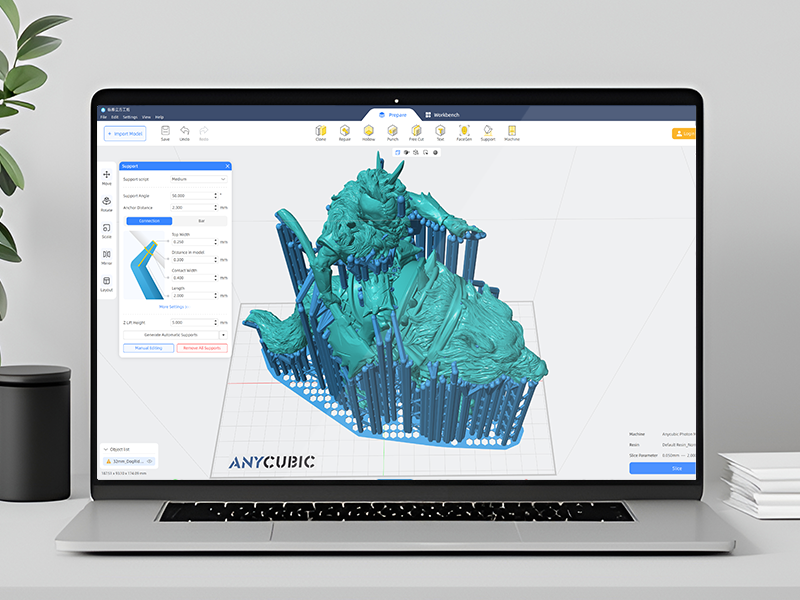Open the Help menu
The image size is (800, 600).
[159, 117]
